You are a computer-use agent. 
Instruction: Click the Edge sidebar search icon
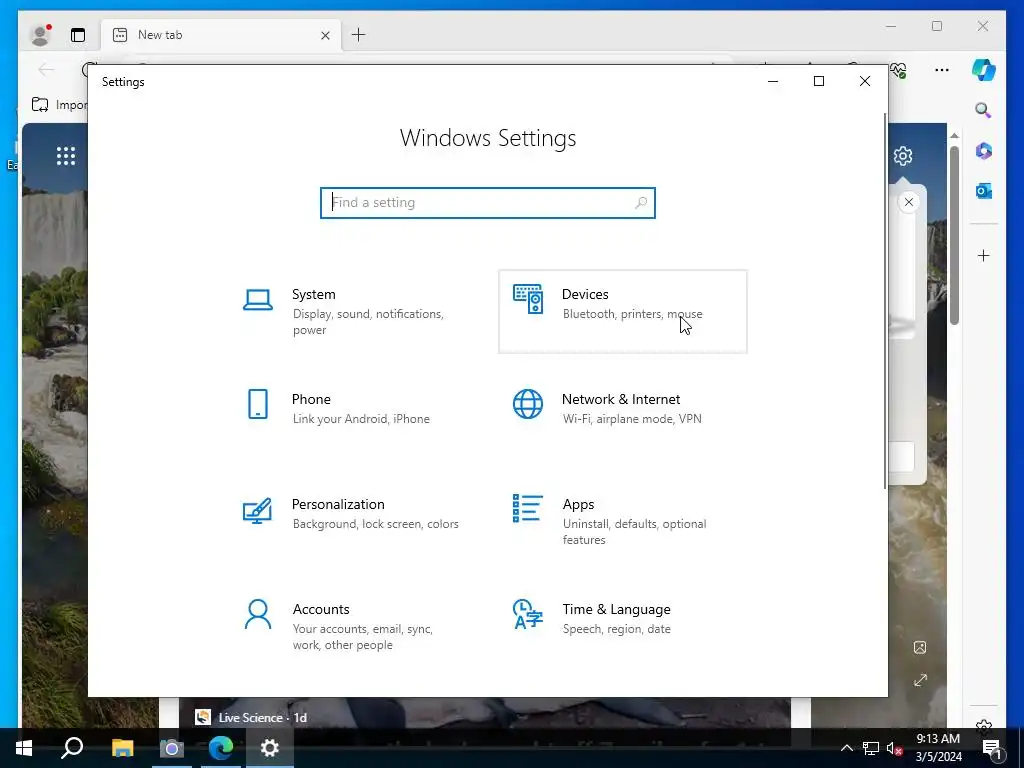point(984,110)
